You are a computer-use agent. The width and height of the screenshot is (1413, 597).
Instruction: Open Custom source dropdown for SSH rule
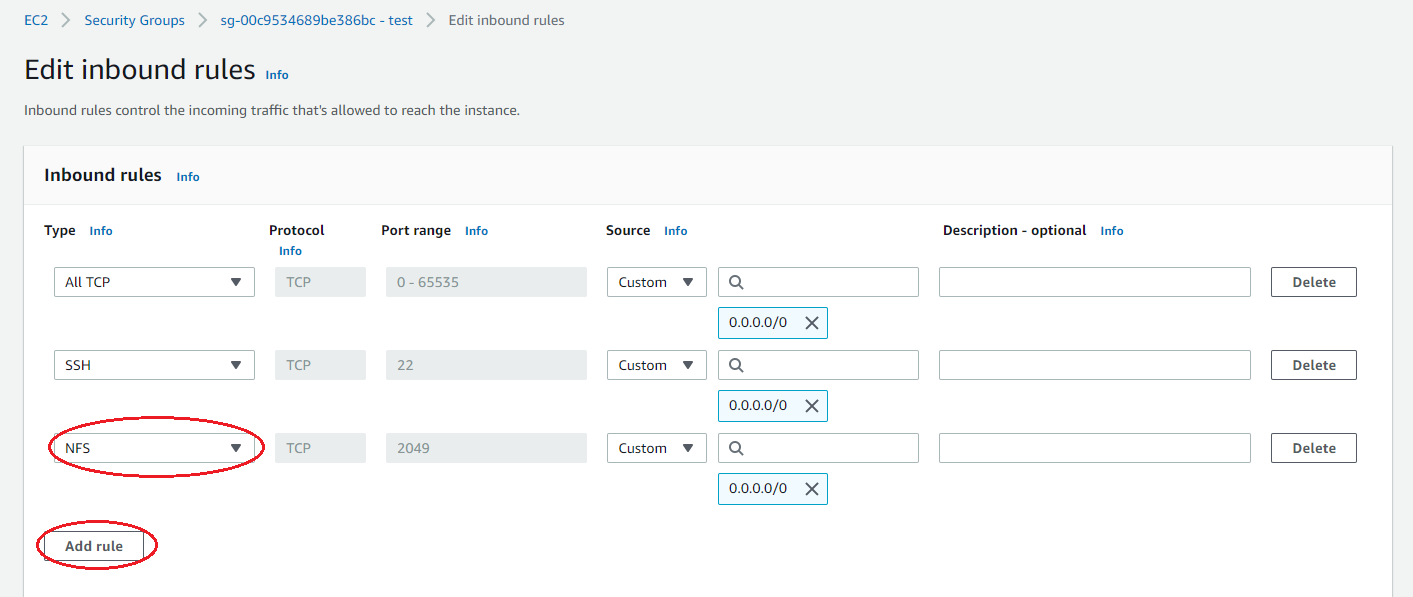pos(656,365)
